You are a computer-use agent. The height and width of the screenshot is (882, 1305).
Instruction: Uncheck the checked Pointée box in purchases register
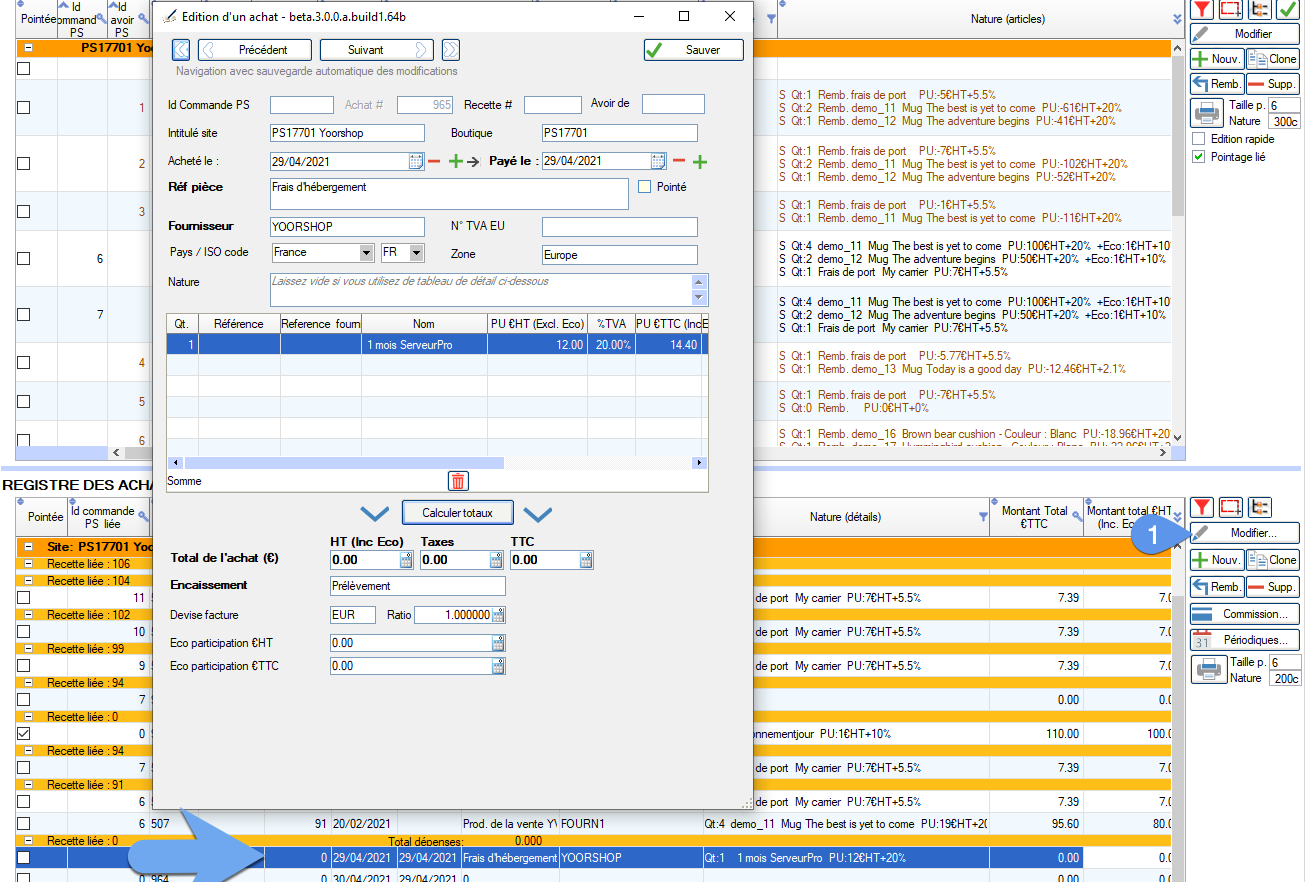[x=24, y=733]
